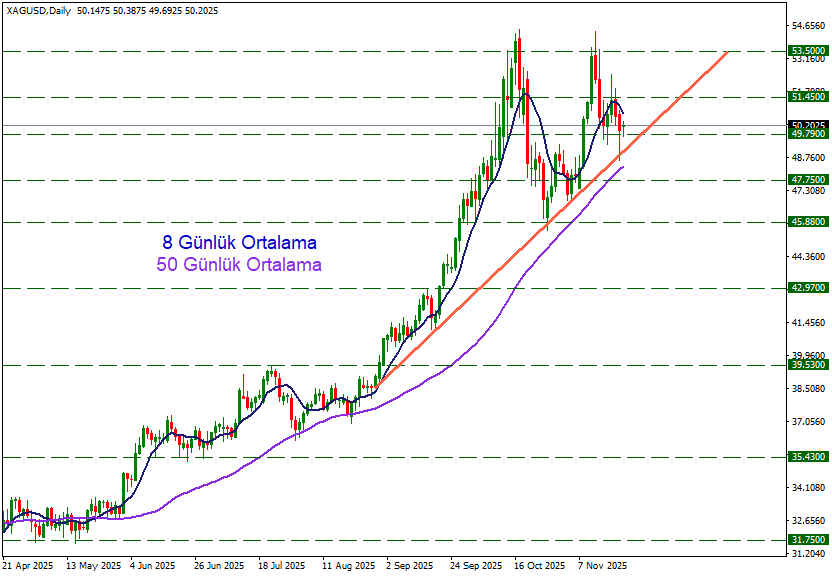Image resolution: width=832 pixels, height=577 pixels.
Task: Select the 45.8800 level price label
Action: click(807, 222)
